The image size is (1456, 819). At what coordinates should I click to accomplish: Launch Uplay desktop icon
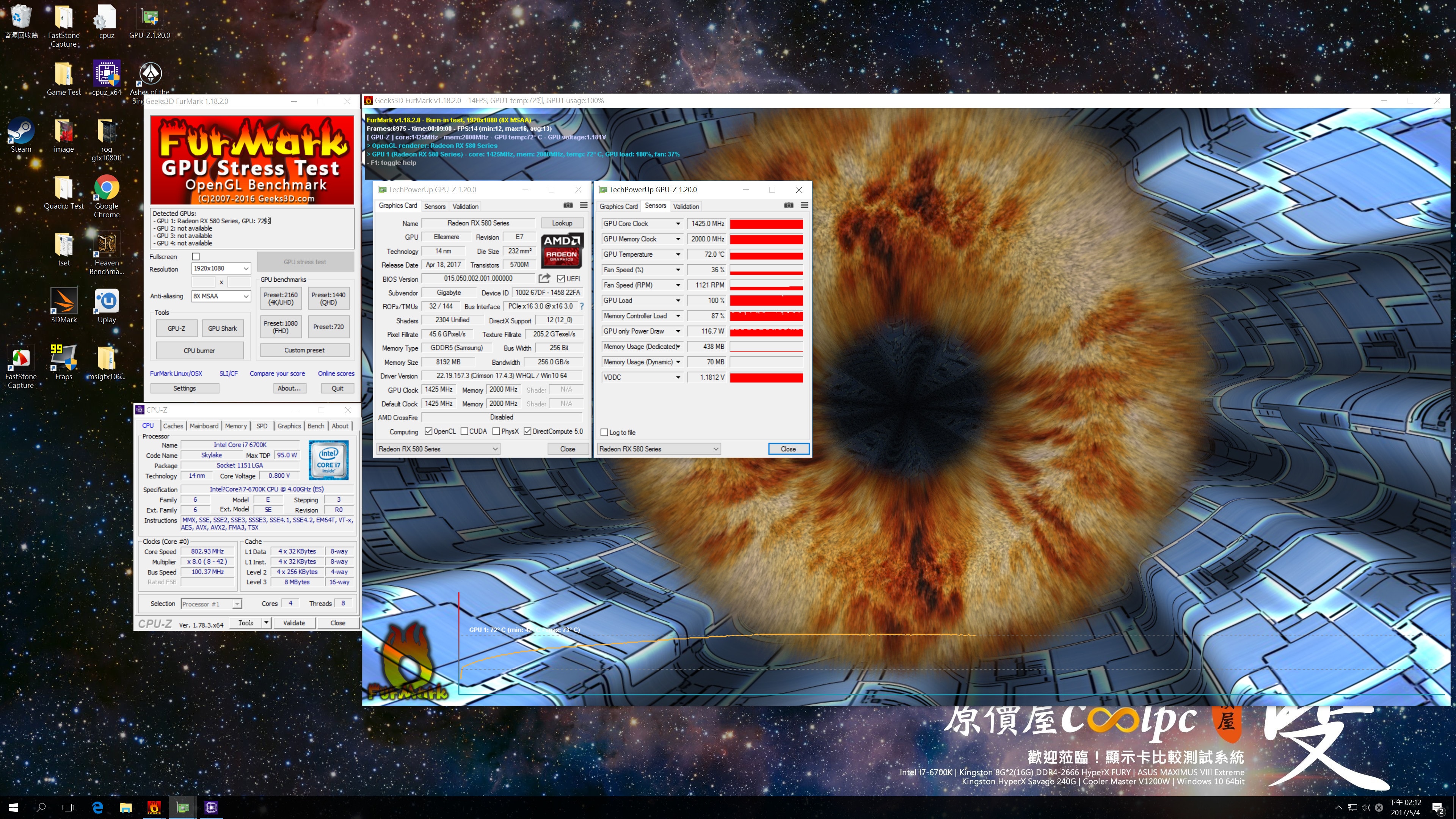point(106,306)
